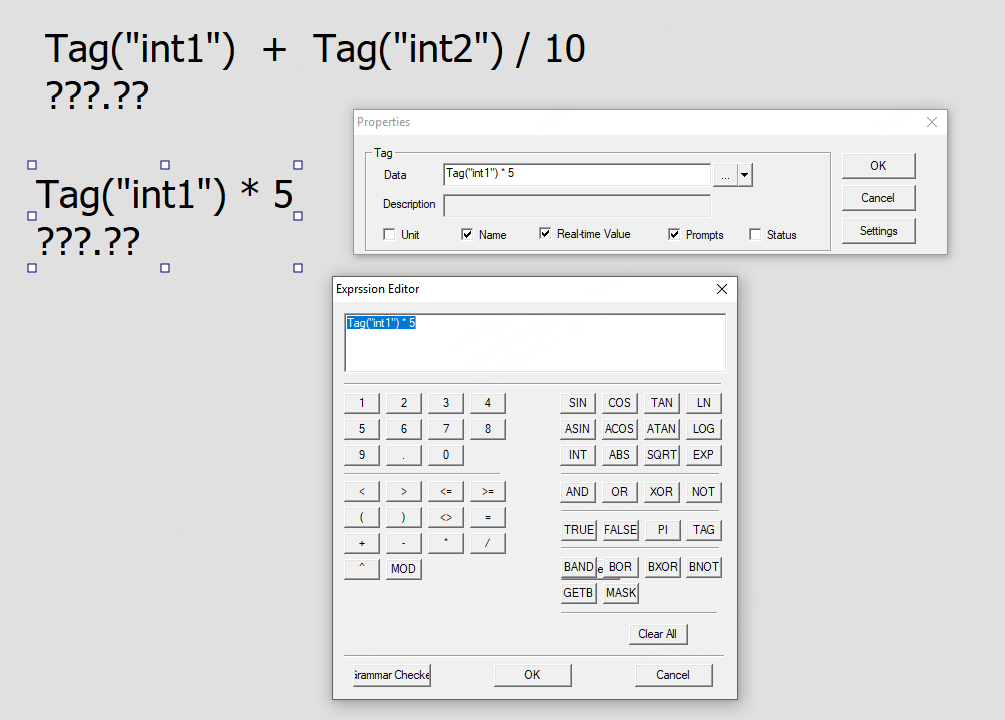Click the multiply operator button
This screenshot has height=720, width=1005.
pyautogui.click(x=445, y=543)
